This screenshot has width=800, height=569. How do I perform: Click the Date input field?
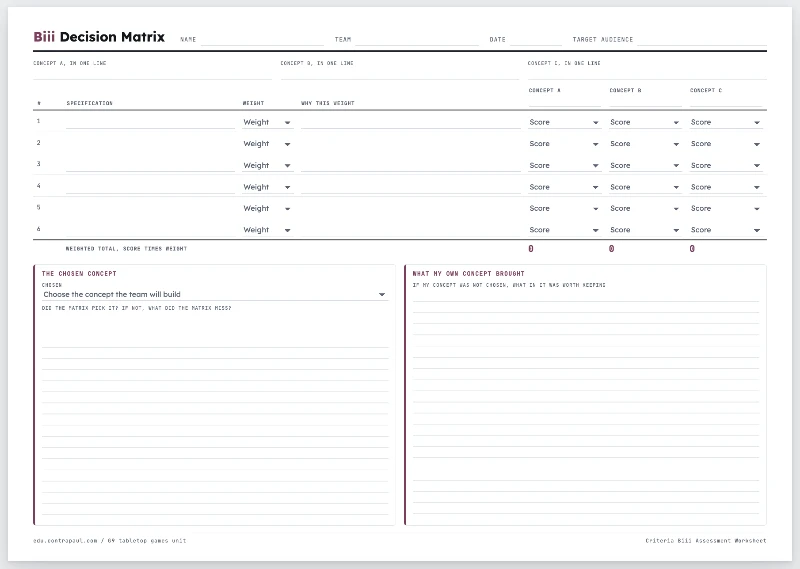click(536, 40)
